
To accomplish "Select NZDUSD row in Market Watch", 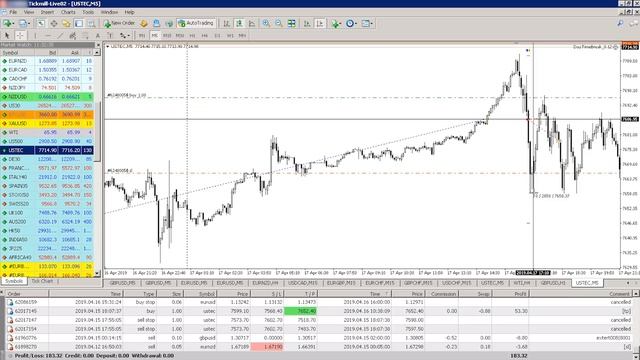I will pyautogui.click(x=47, y=97).
